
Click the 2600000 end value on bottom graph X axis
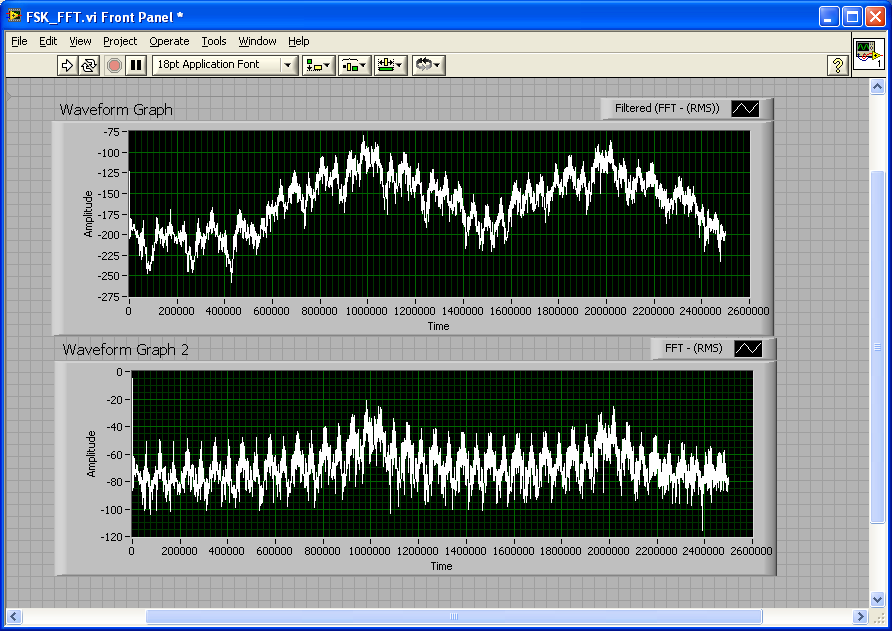[751, 551]
